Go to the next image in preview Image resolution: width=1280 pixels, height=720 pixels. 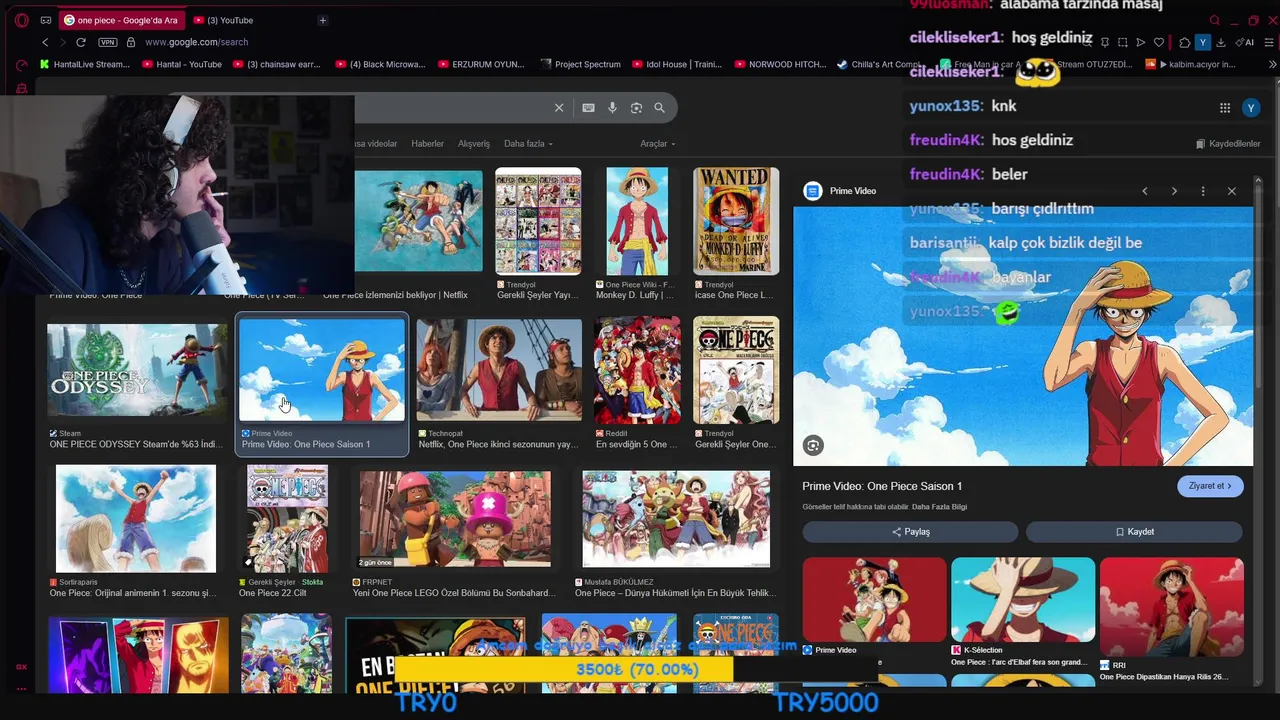[1174, 191]
